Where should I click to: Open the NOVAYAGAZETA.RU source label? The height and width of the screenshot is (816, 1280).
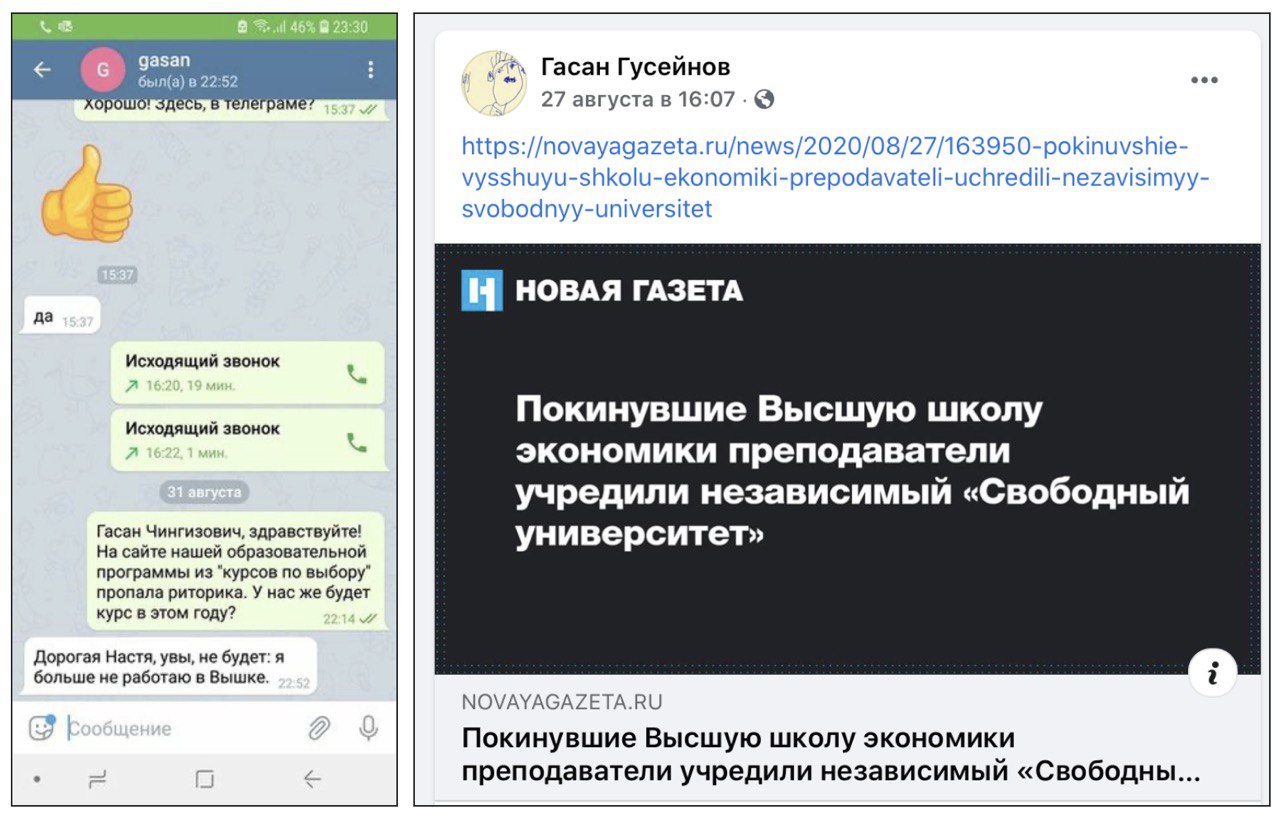tap(561, 702)
